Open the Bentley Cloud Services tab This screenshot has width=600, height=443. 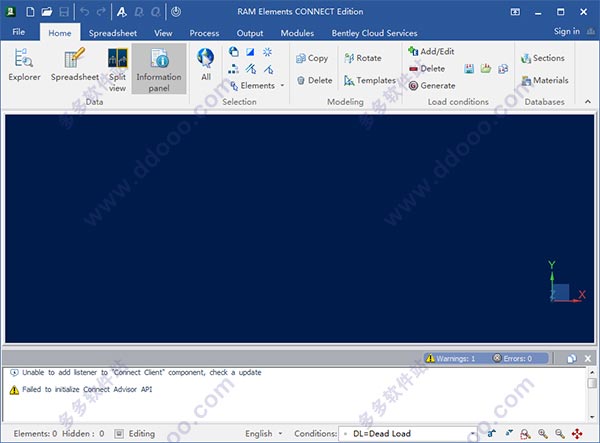tap(374, 33)
